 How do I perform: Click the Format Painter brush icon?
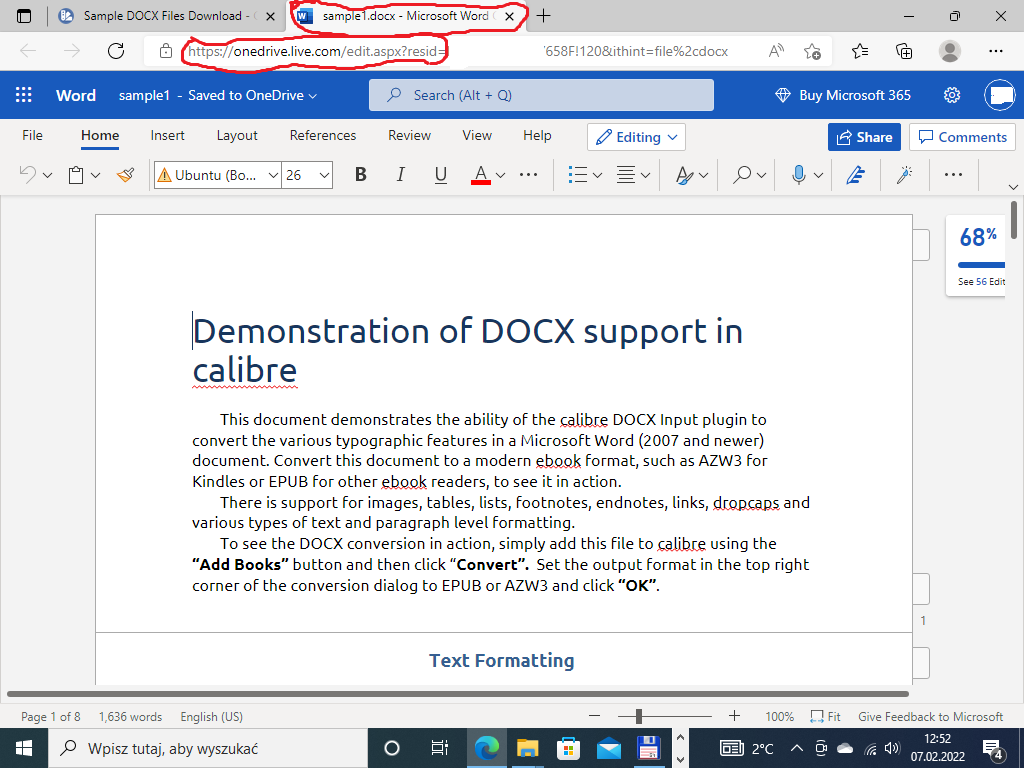pos(126,175)
